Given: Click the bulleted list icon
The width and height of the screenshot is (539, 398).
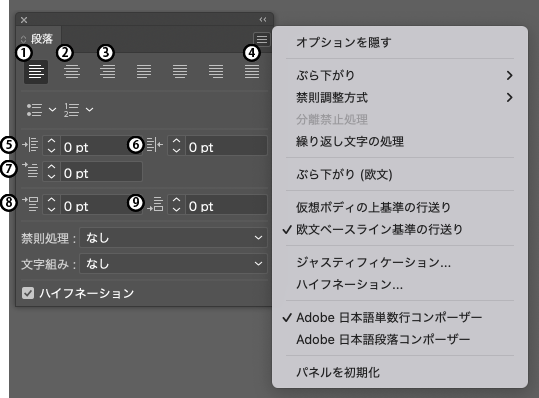Looking at the screenshot, I should coord(34,110).
